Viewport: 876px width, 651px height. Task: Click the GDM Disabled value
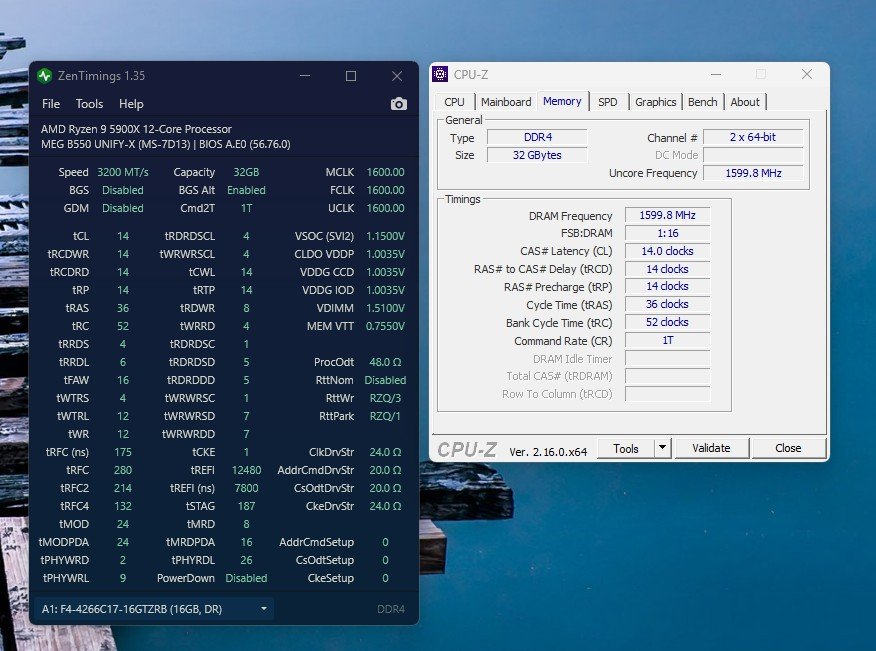(123, 208)
